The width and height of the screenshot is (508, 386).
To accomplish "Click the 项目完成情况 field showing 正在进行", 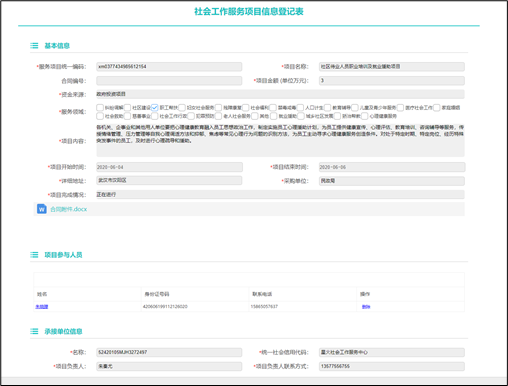I will [280, 195].
